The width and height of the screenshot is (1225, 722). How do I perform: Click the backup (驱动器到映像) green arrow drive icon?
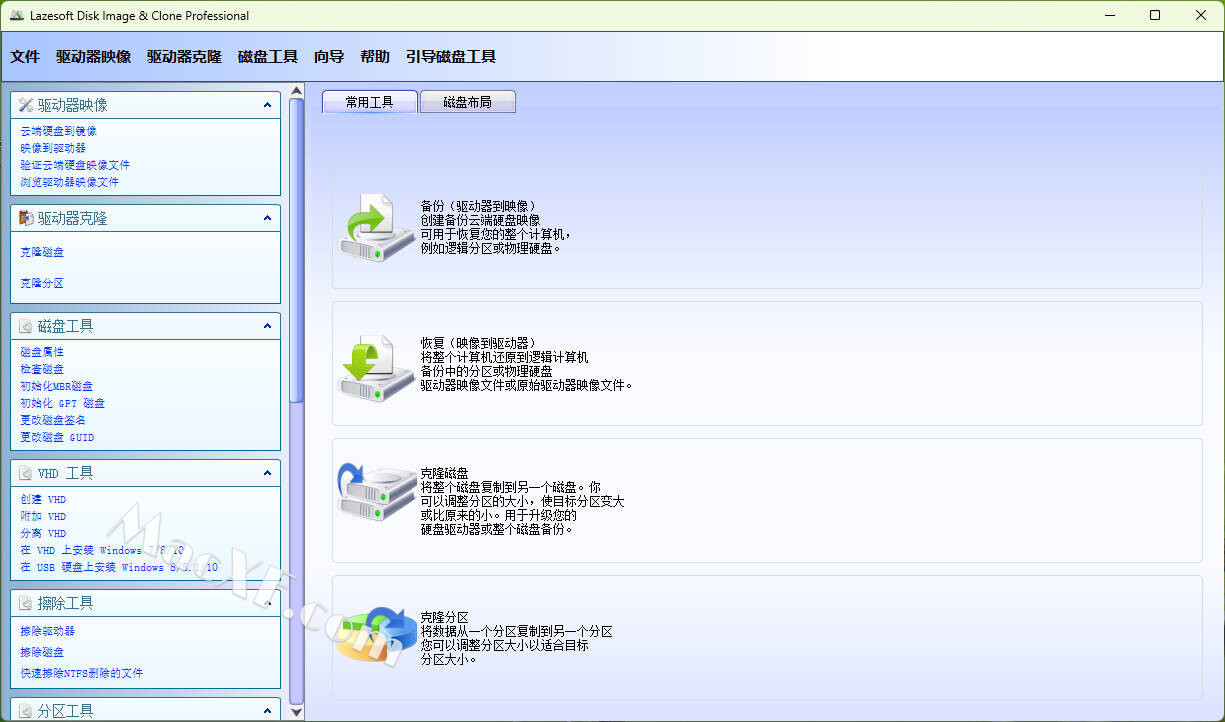tap(376, 228)
